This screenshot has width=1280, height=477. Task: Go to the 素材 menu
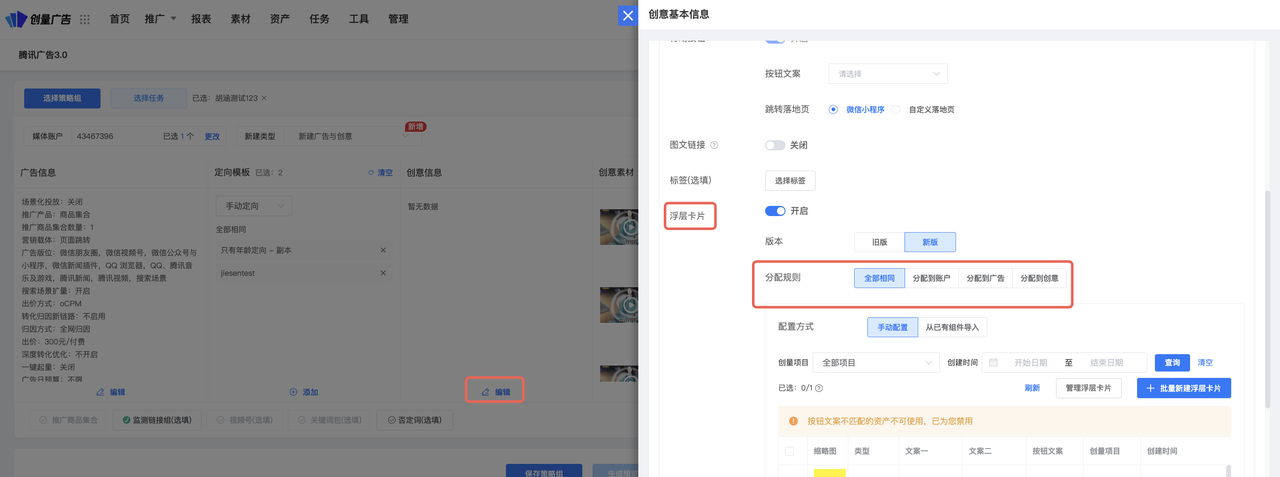click(x=240, y=19)
